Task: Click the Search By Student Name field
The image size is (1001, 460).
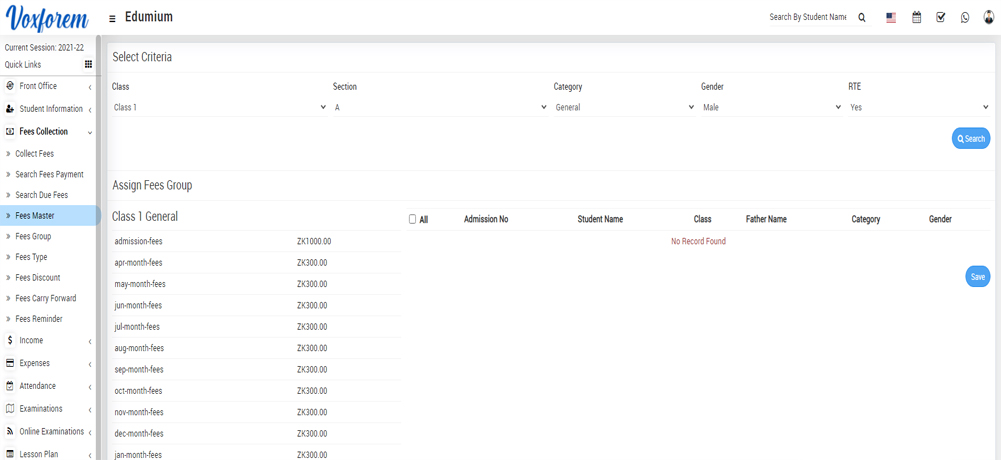Action: point(807,18)
